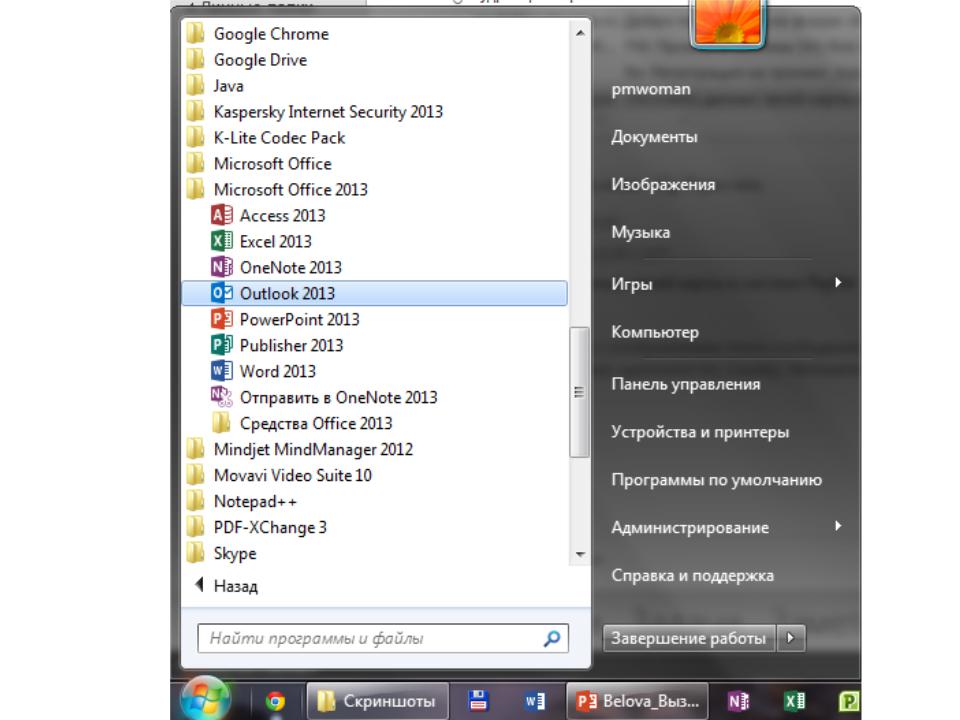Open Панель управления
This screenshot has height=720, width=960.
686,384
